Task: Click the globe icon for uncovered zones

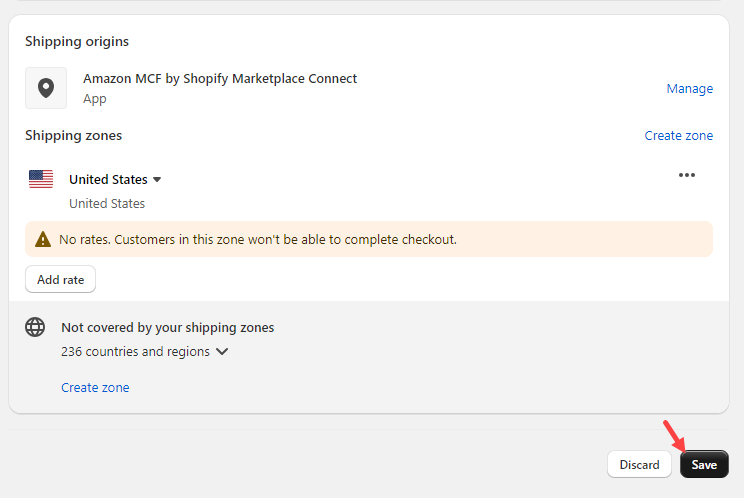Action: point(35,327)
